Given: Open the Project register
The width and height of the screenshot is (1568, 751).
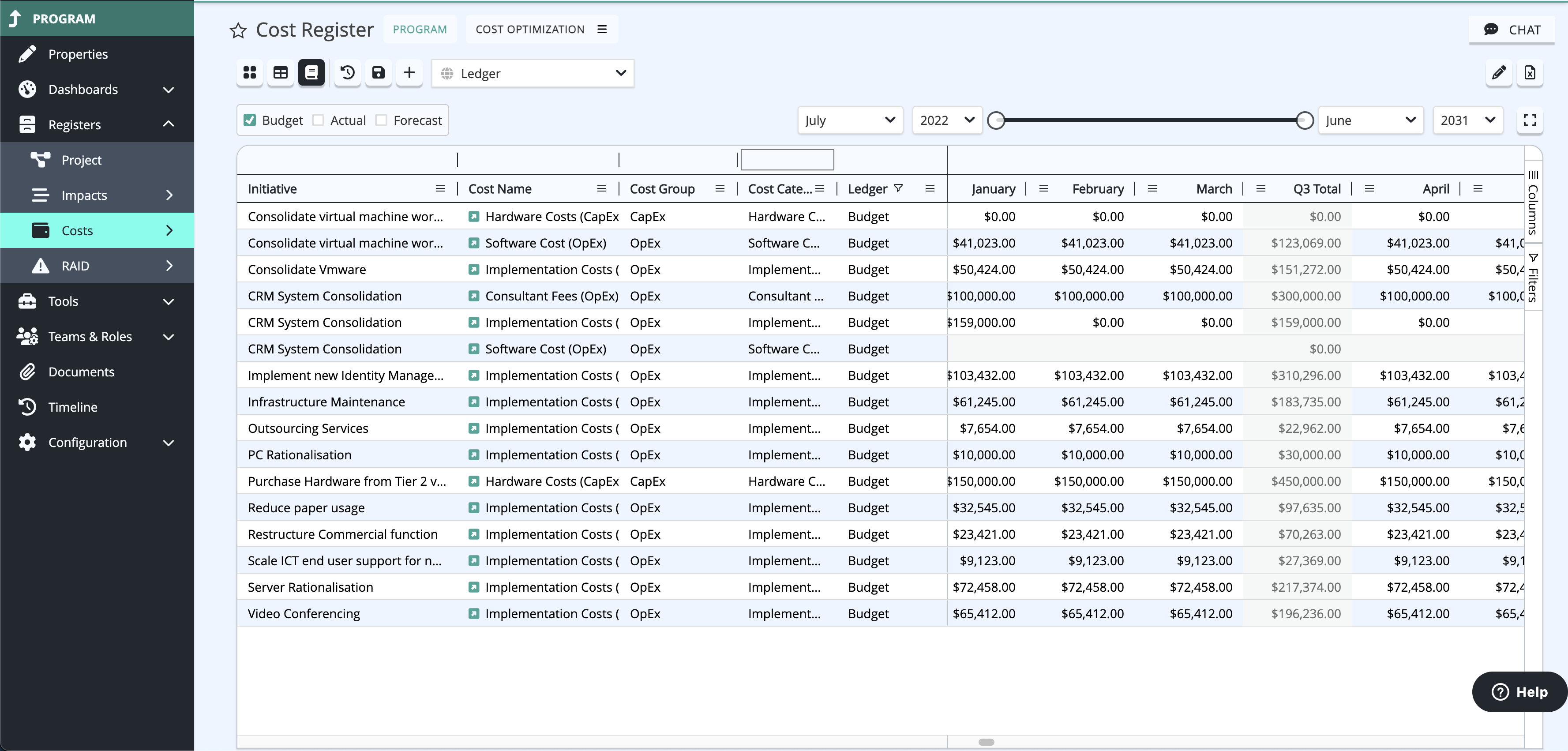Looking at the screenshot, I should tap(98, 160).
